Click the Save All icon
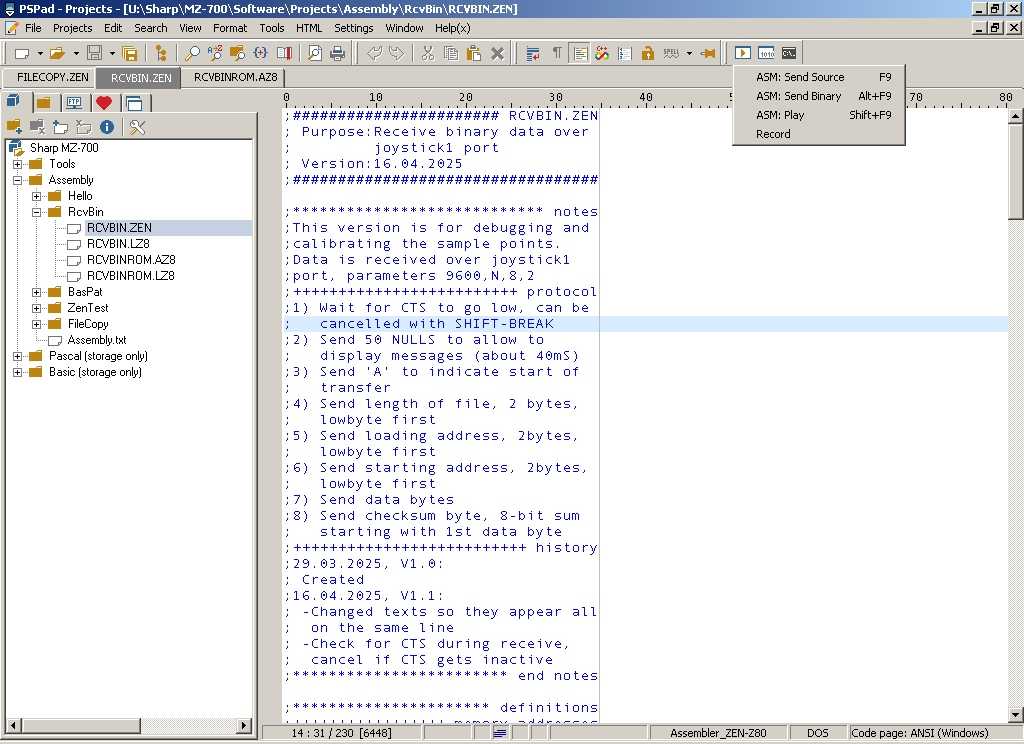This screenshot has width=1024, height=744. pos(130,54)
